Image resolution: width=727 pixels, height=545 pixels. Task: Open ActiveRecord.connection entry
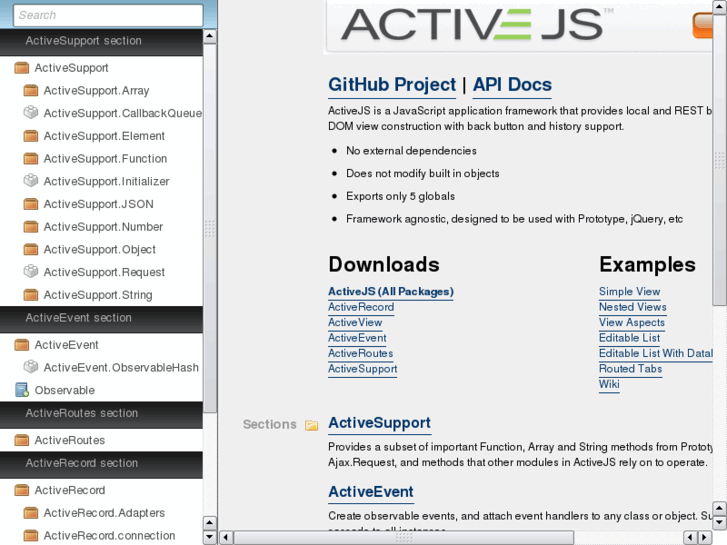point(109,536)
